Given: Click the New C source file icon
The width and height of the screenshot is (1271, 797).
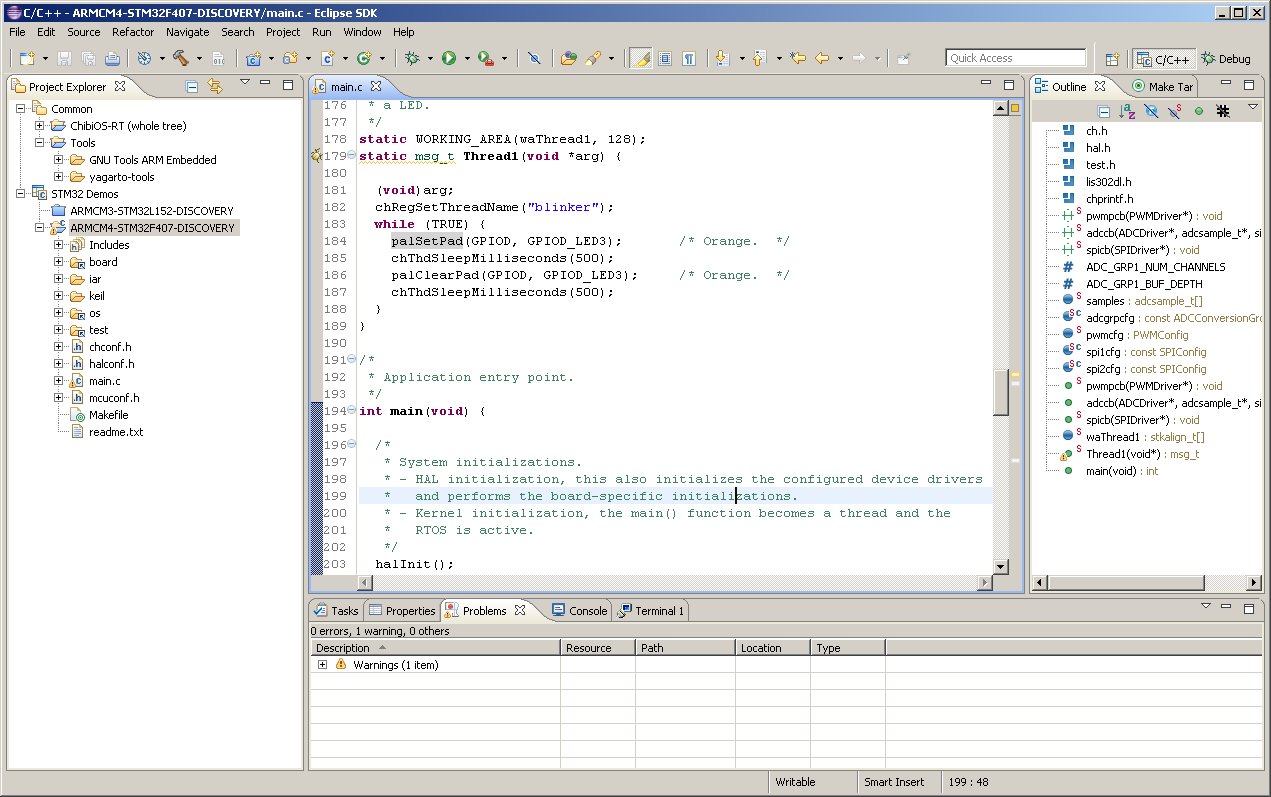Looking at the screenshot, I should (327, 58).
